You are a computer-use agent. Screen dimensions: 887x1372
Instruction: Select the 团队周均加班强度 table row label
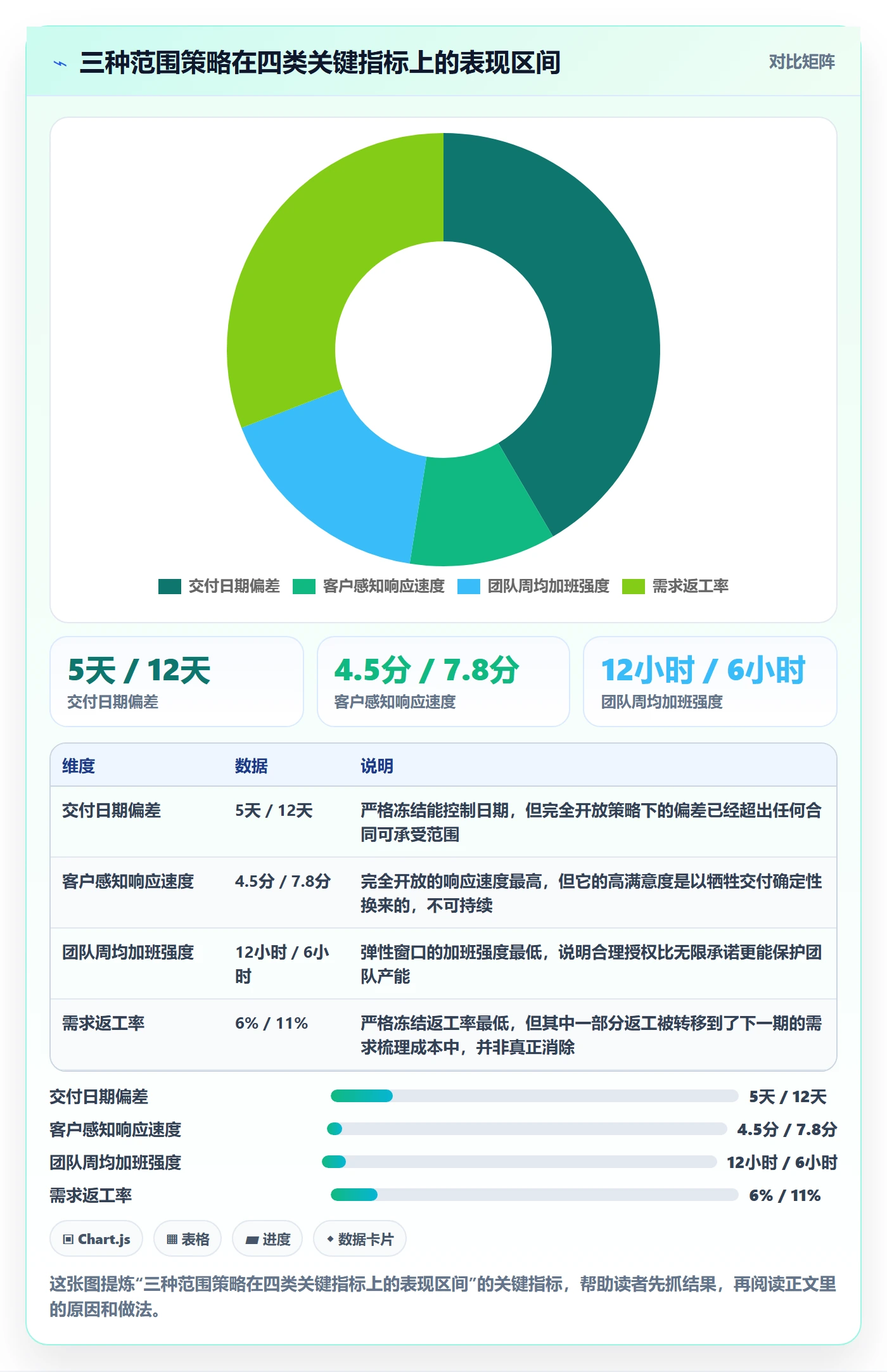coord(128,952)
